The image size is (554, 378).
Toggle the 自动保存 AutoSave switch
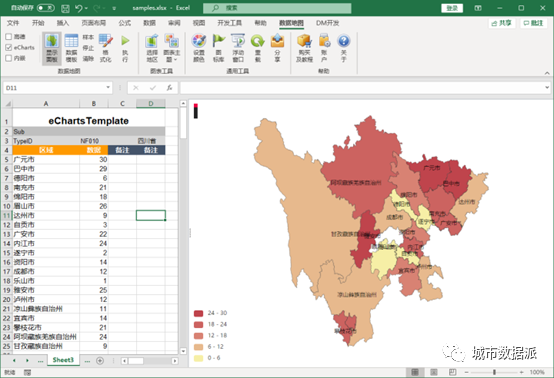[46, 8]
